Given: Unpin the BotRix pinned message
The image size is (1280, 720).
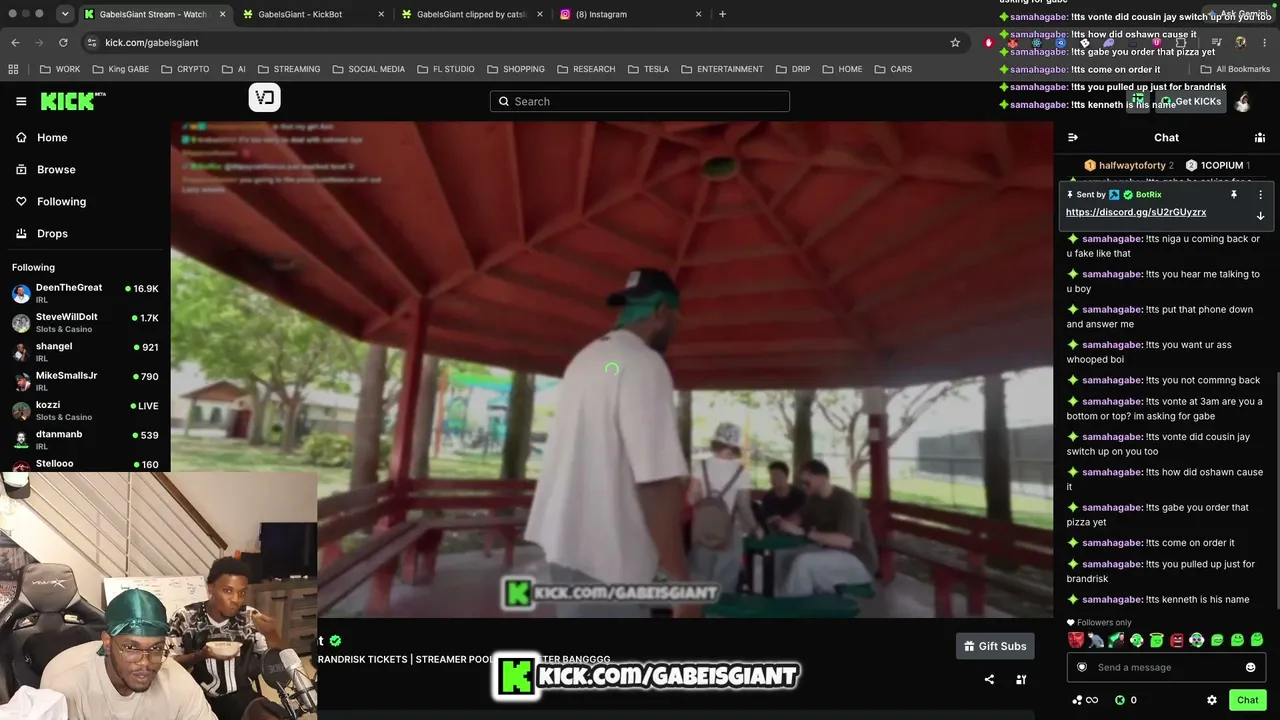Looking at the screenshot, I should click(1234, 195).
